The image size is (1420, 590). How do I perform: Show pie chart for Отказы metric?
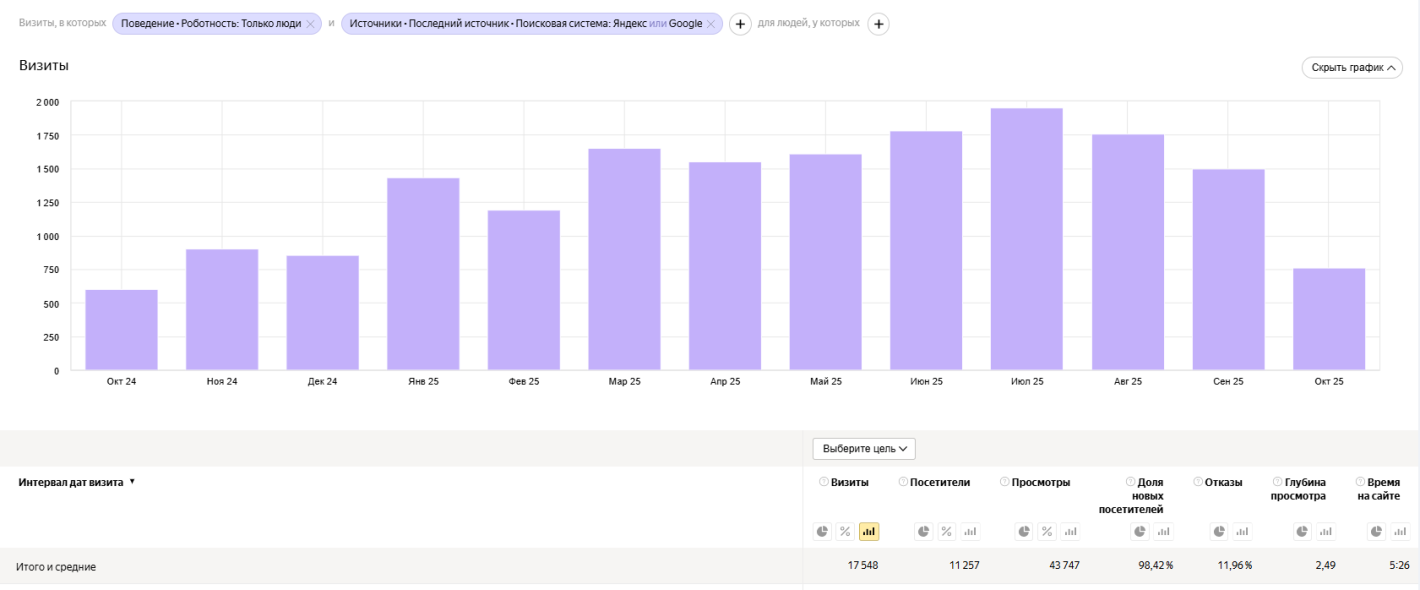(1219, 531)
